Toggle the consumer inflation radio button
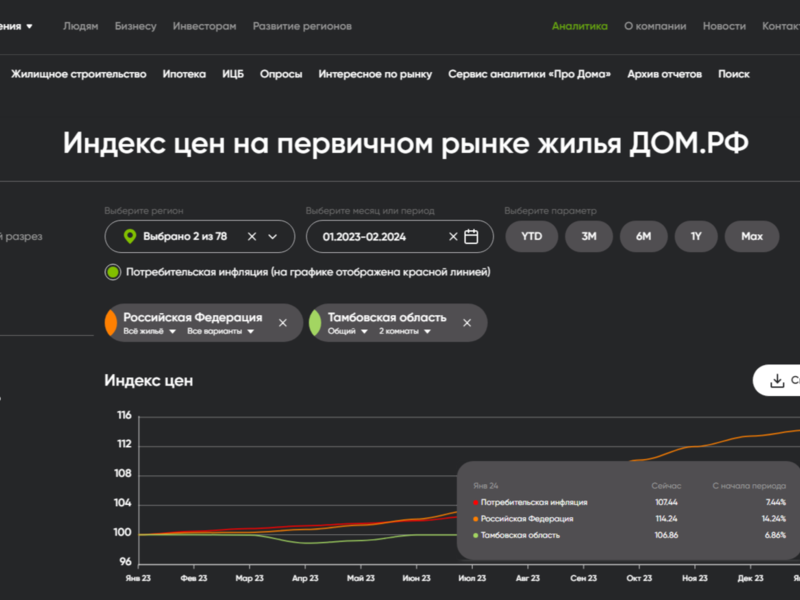The height and width of the screenshot is (600, 800). click(113, 272)
